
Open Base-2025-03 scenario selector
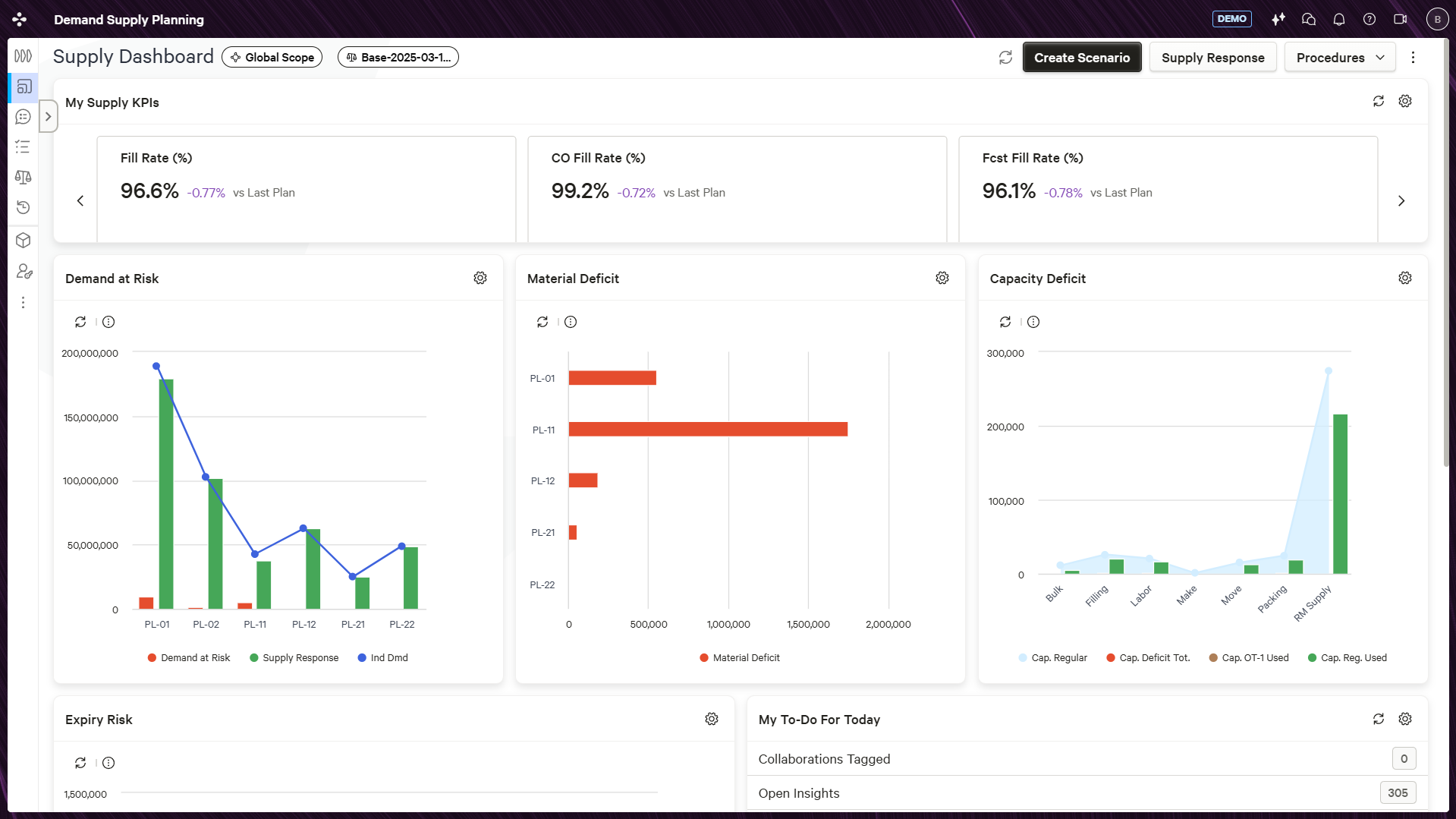tap(398, 58)
